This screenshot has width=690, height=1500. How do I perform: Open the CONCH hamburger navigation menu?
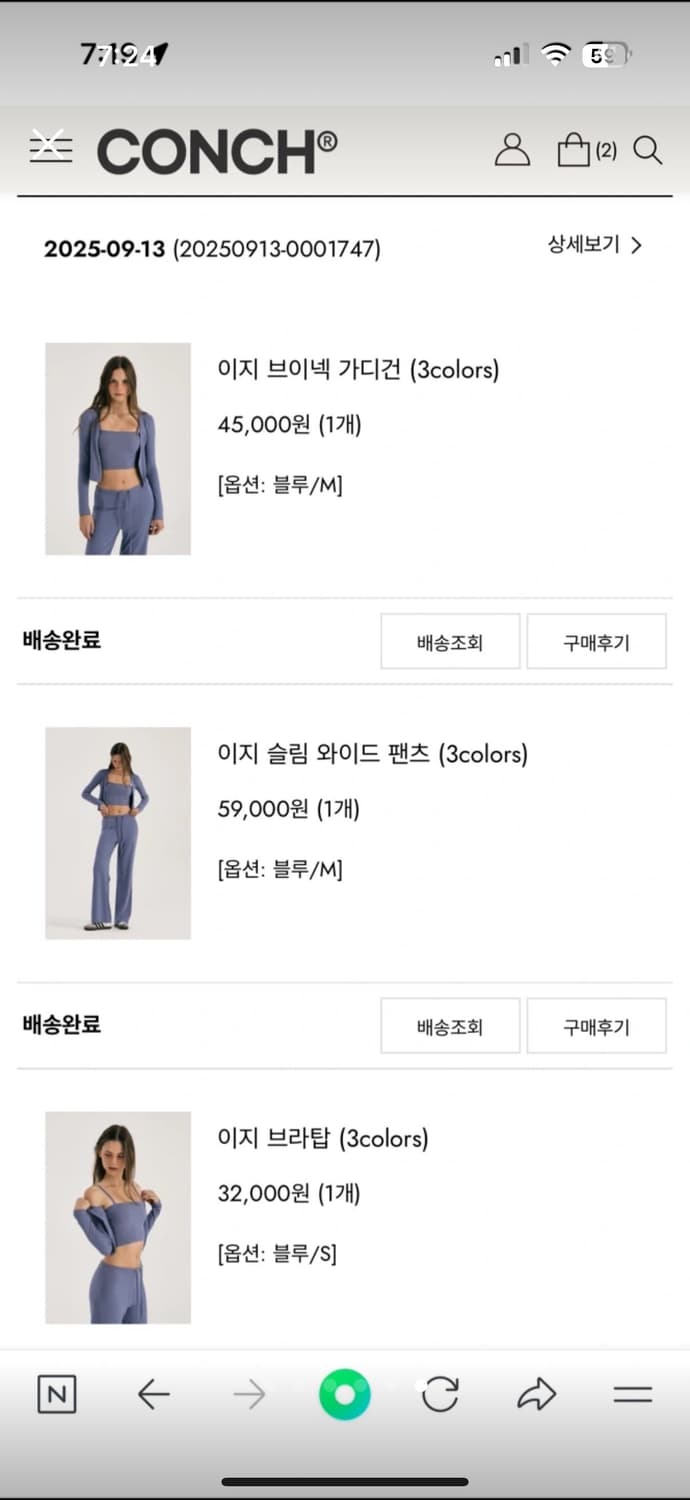pos(50,148)
